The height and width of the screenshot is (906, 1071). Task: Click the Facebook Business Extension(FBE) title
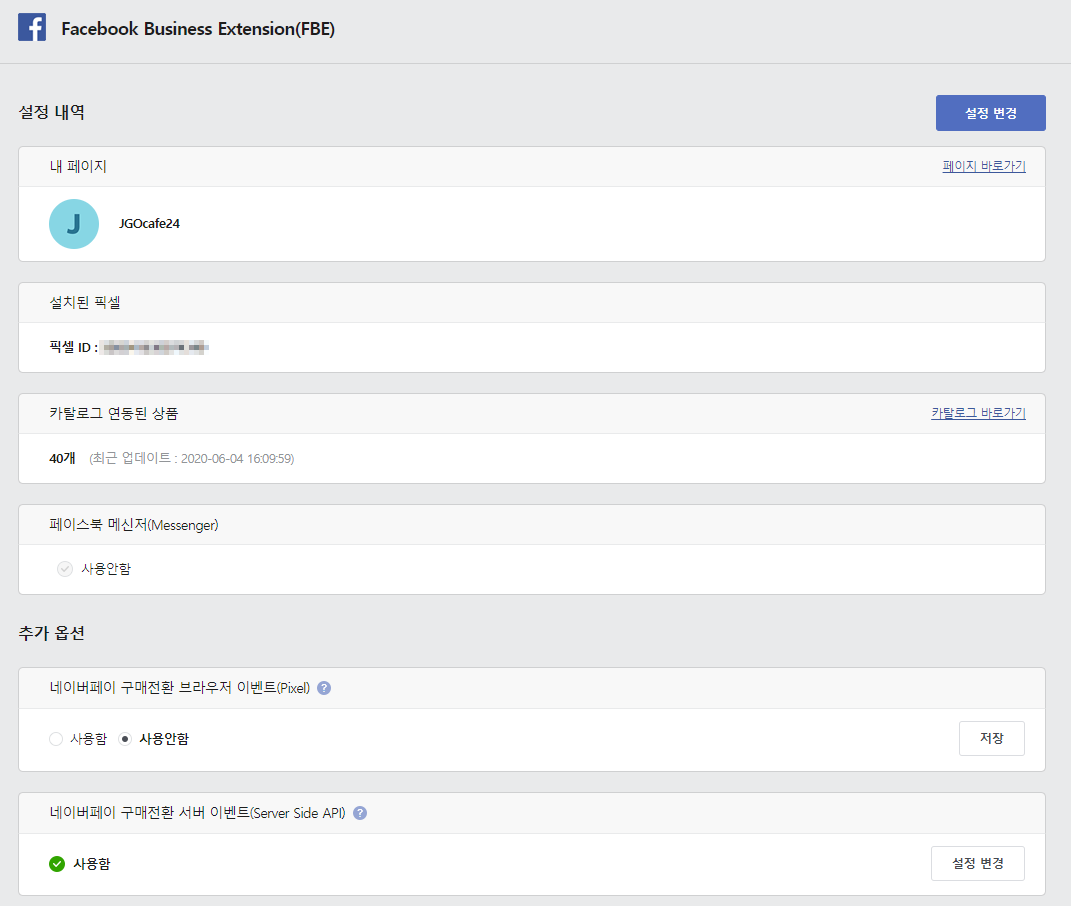198,29
